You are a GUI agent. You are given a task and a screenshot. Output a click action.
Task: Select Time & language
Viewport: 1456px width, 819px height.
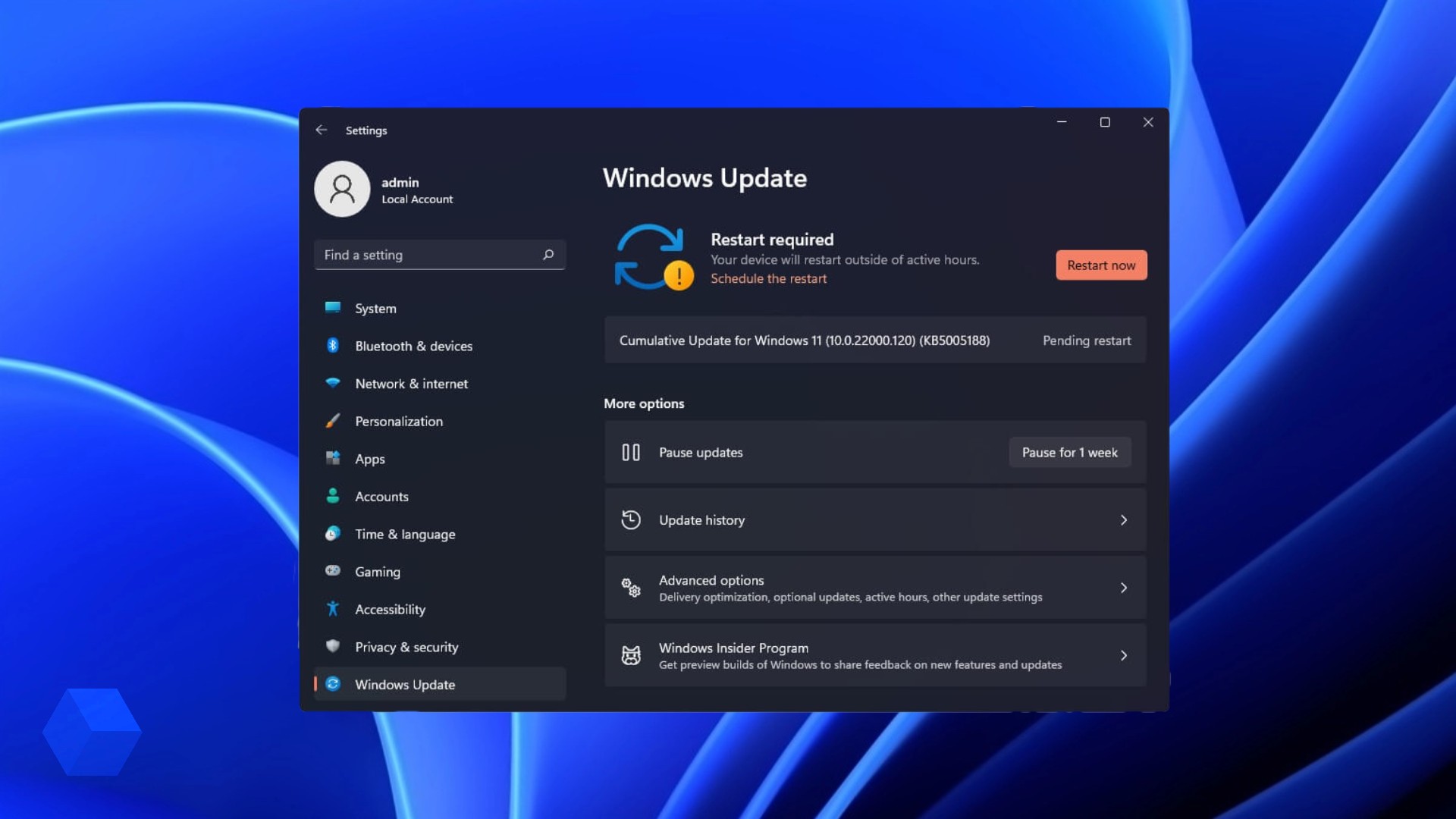click(440, 534)
